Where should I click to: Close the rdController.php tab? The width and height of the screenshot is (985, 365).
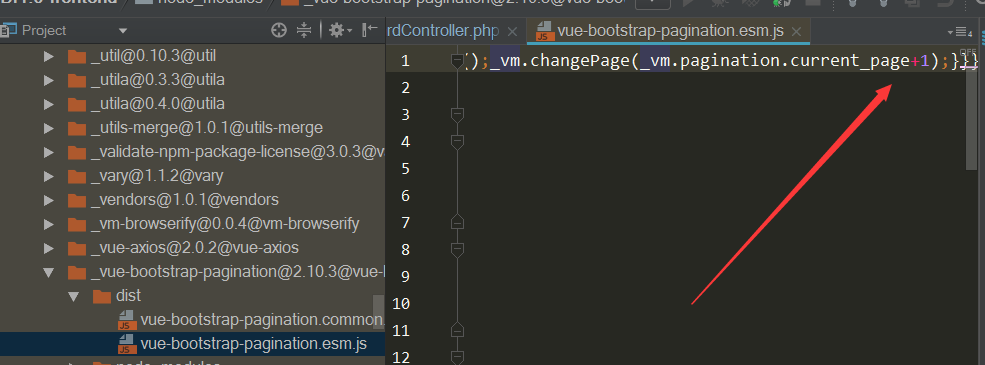point(512,31)
